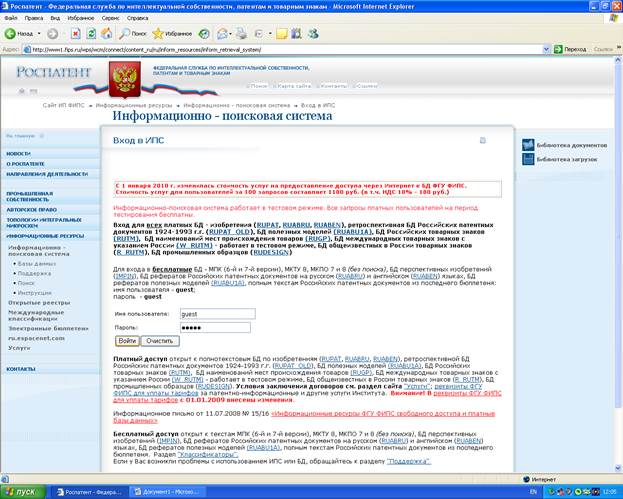Open Электронные бюллетени sidebar link
This screenshot has width=623, height=499.
click(48, 329)
